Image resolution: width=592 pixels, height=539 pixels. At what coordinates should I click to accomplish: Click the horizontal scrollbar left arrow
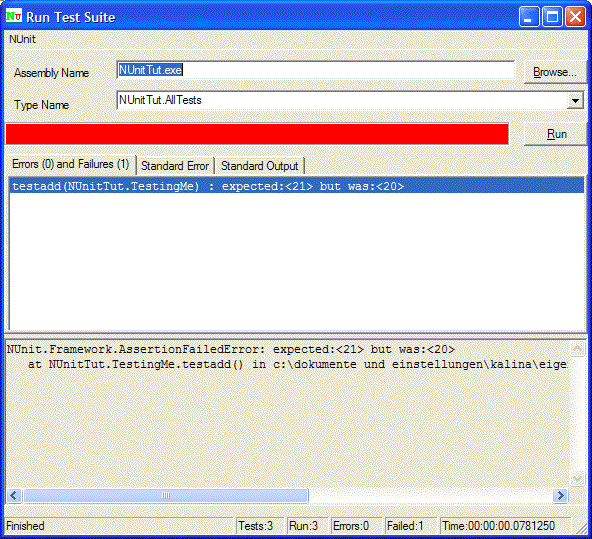coord(14,495)
